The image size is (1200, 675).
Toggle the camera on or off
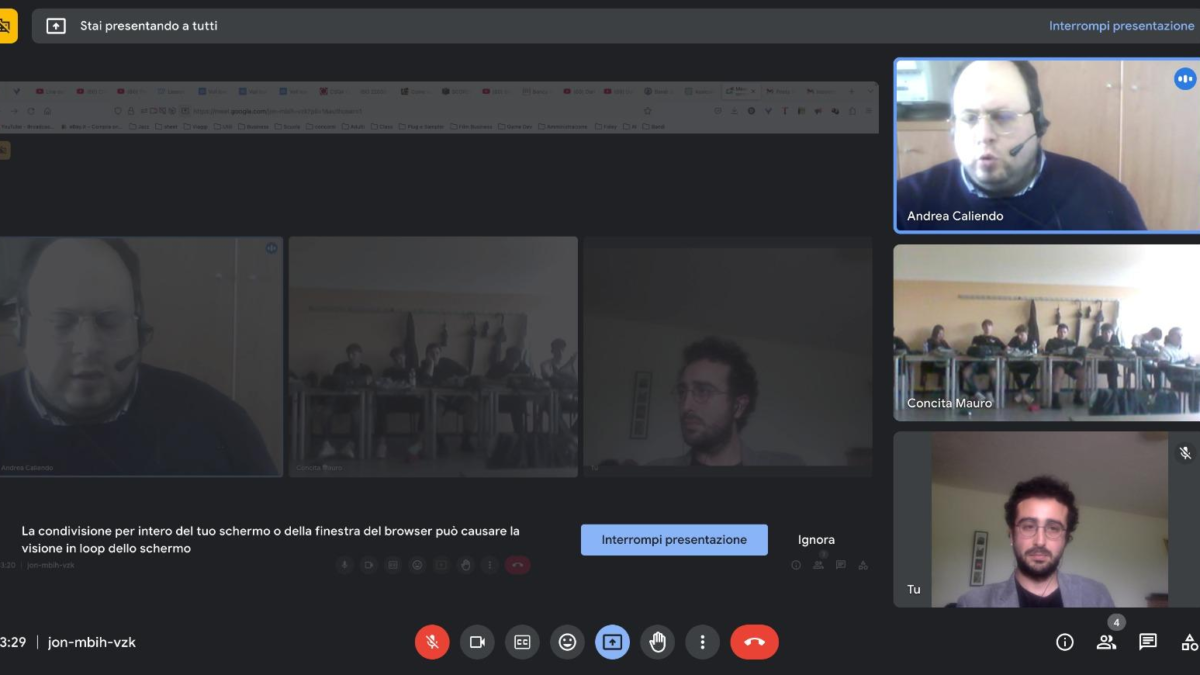click(477, 642)
